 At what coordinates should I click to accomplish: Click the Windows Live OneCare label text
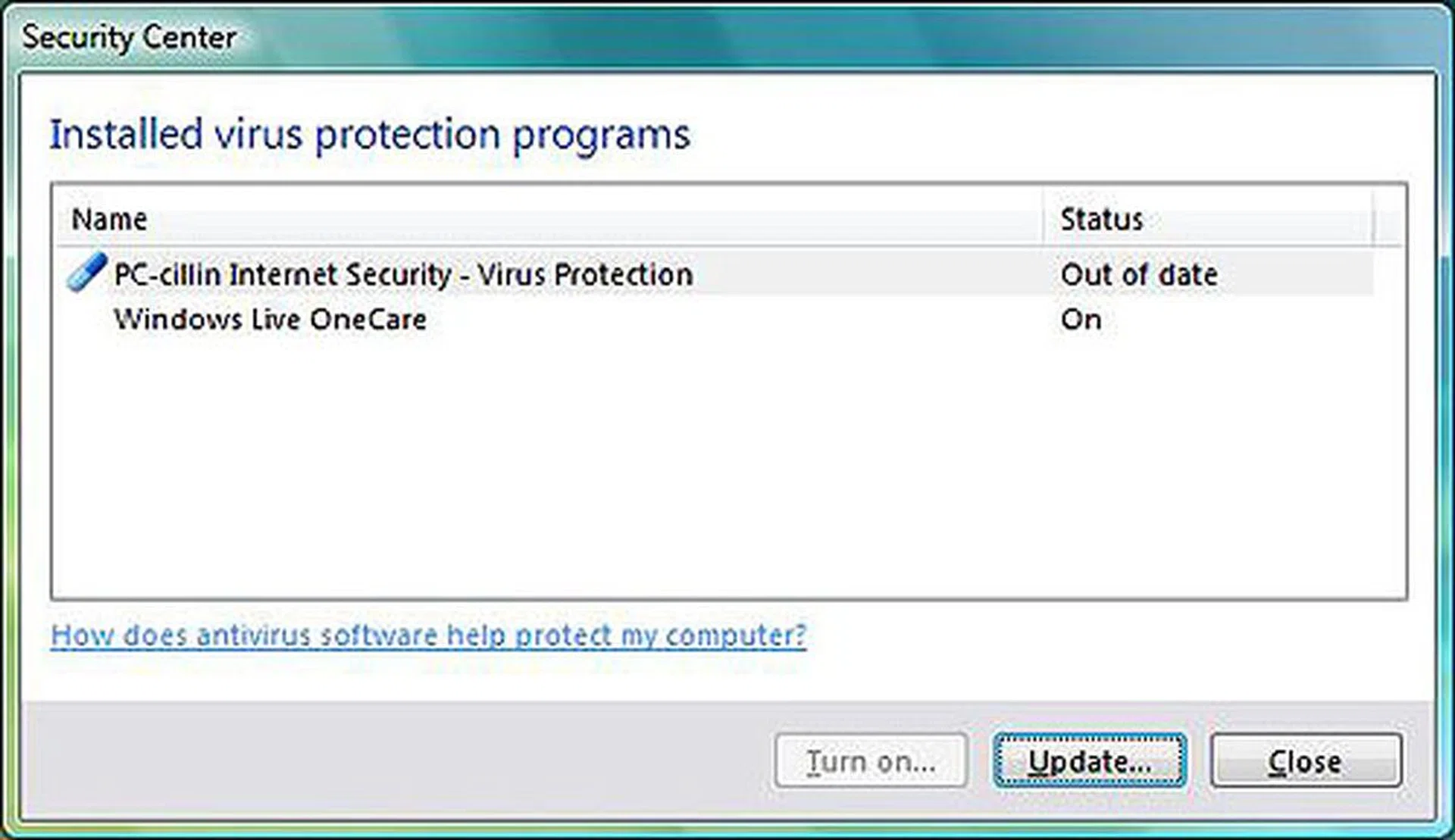(271, 319)
